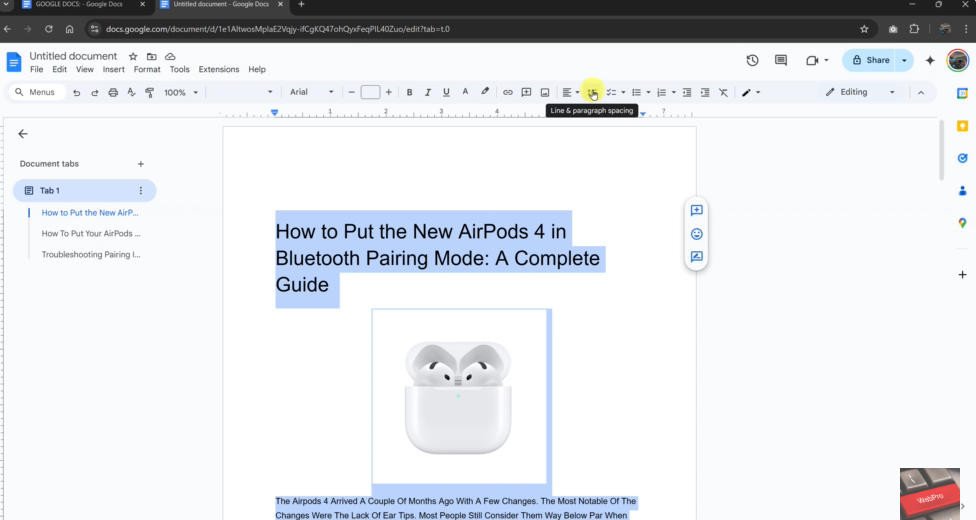Open Tab 1 options three-dot menu

pos(141,191)
